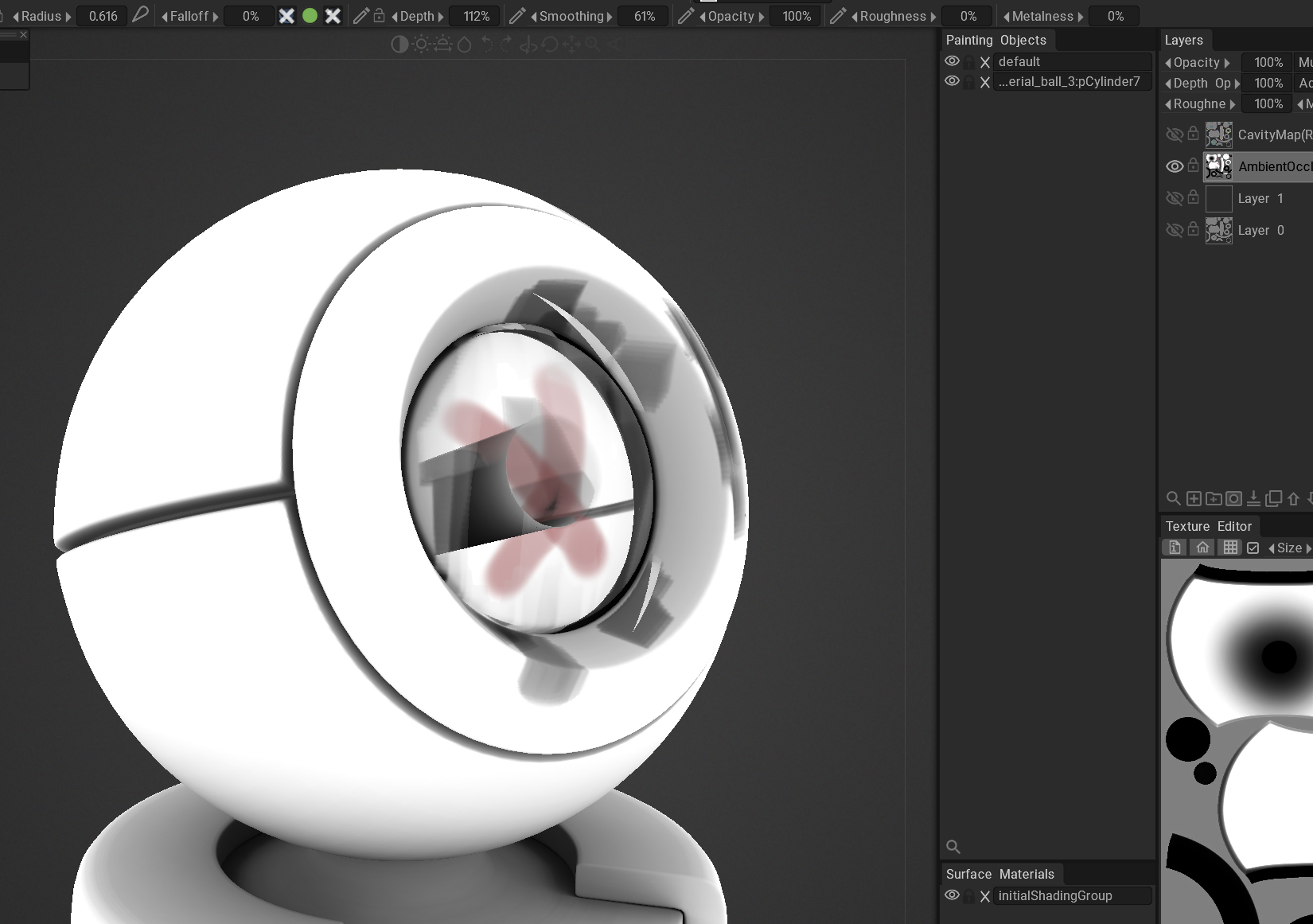Hide the pCylinder7 paint object via eye icon
The image size is (1313, 924).
(952, 81)
